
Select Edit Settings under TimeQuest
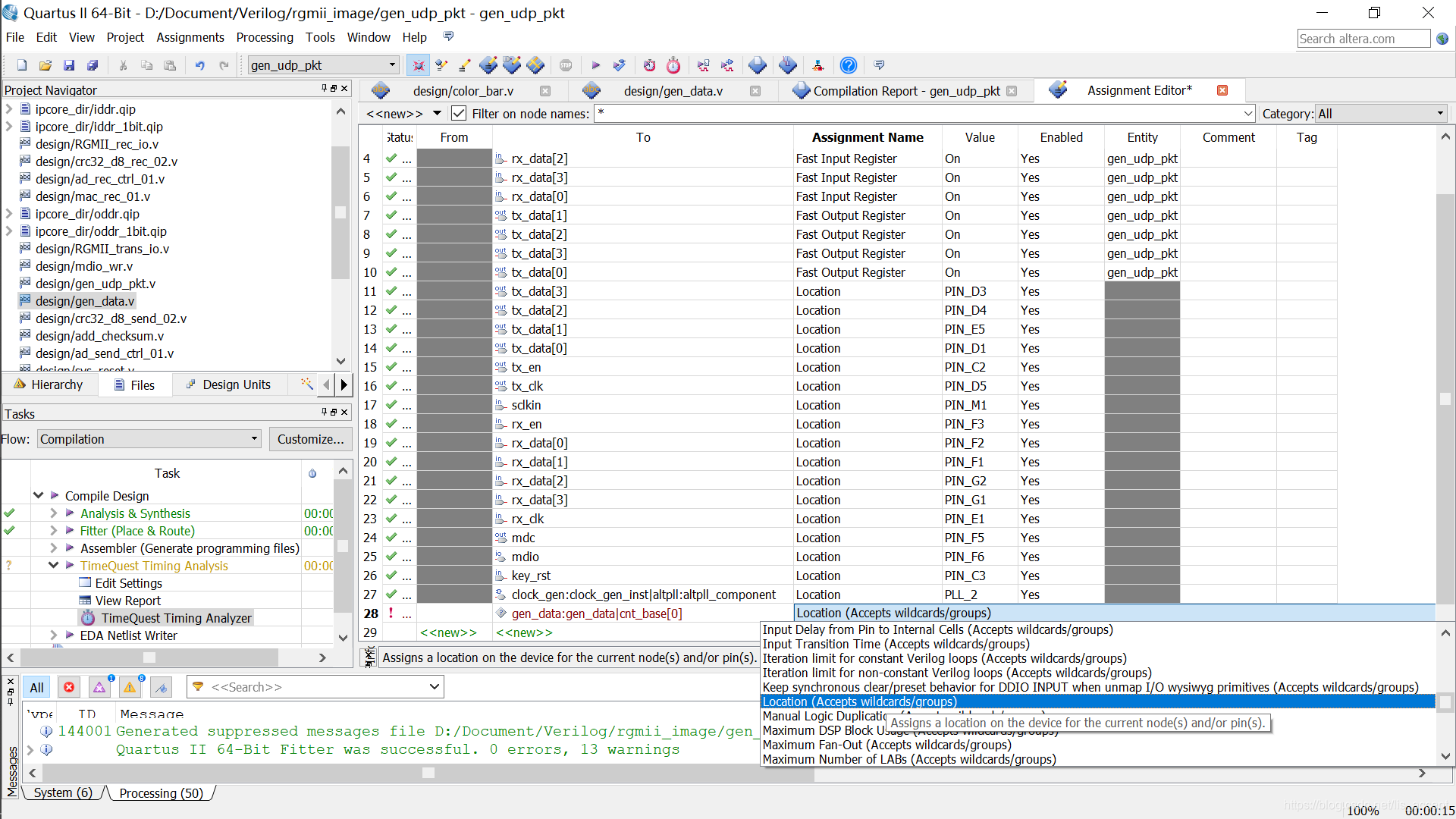click(x=128, y=583)
